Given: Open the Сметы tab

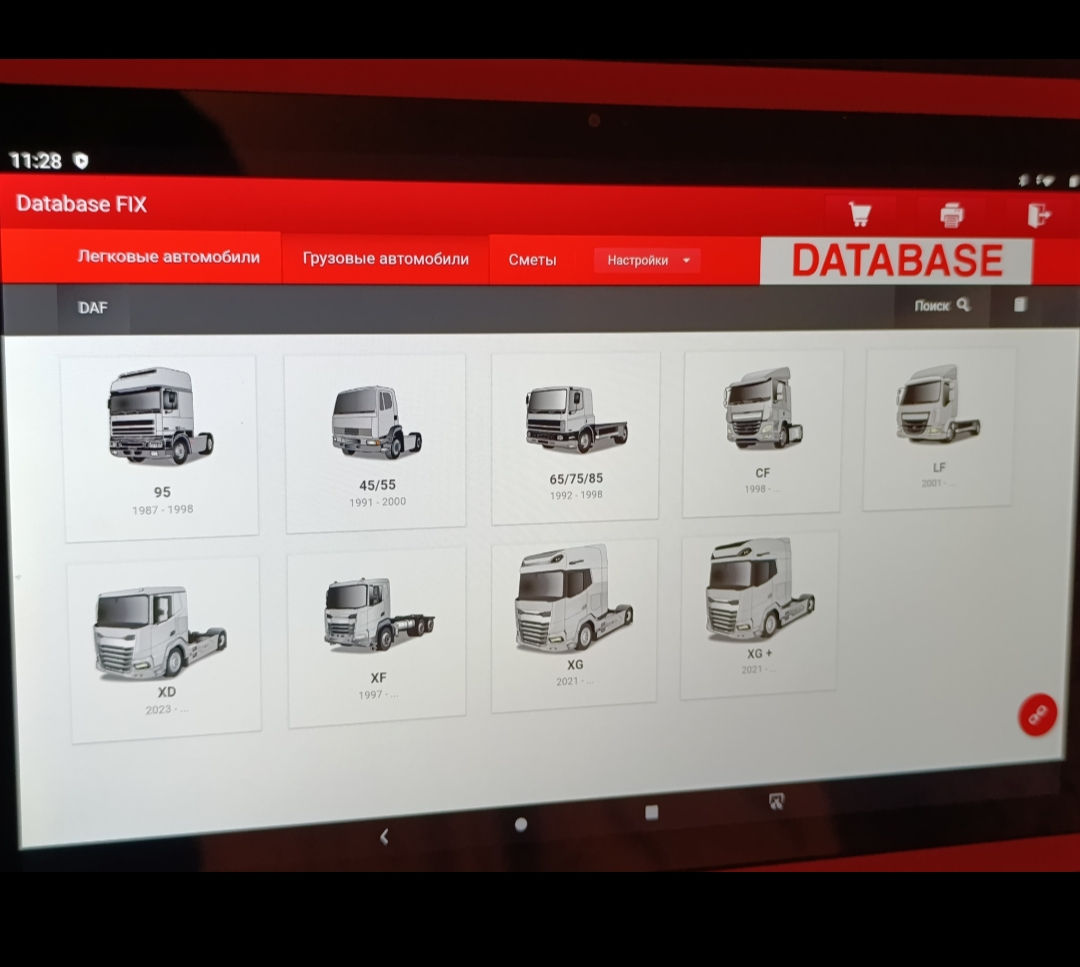Looking at the screenshot, I should coord(532,260).
